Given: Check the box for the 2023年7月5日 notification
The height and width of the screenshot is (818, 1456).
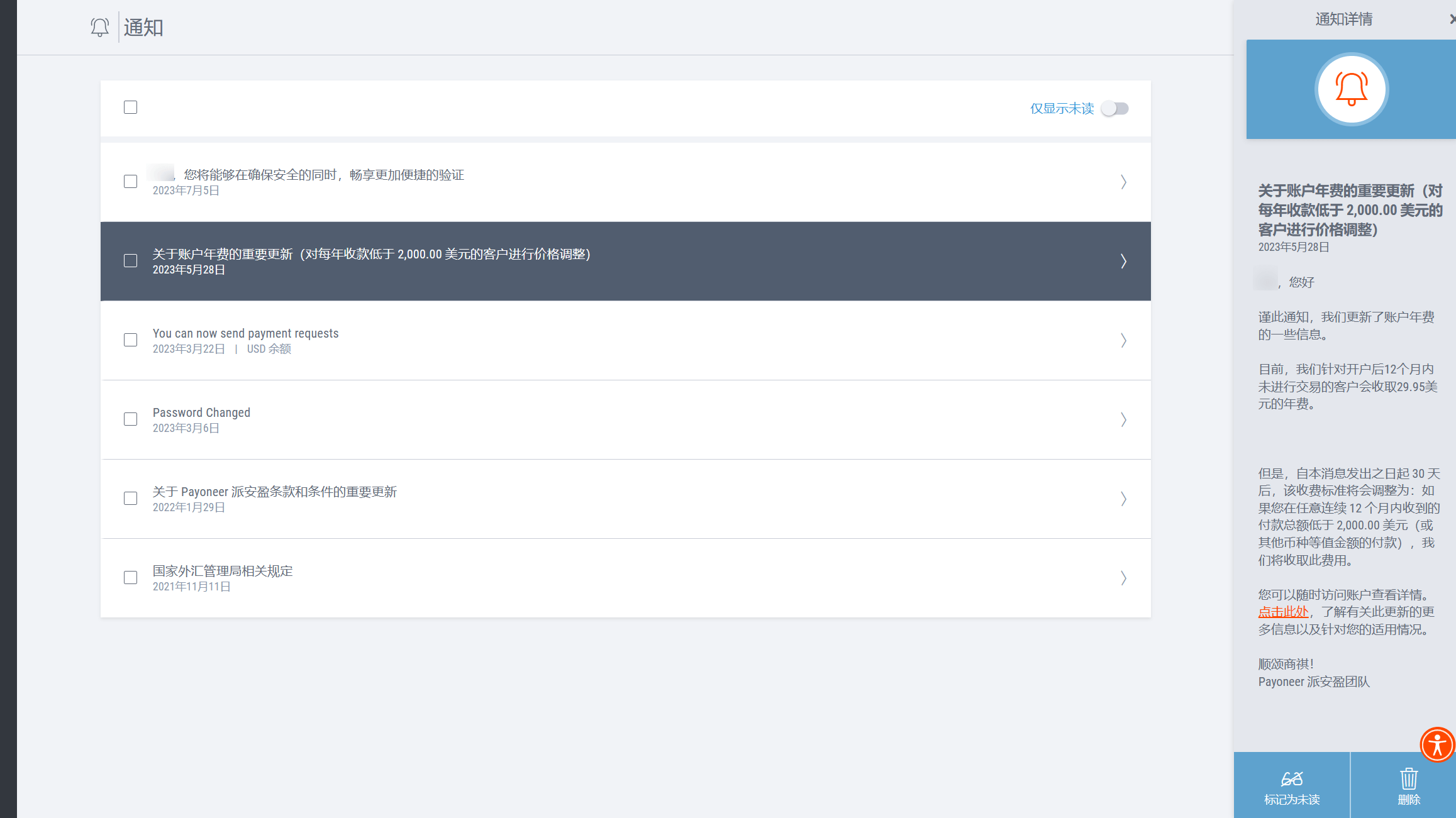Looking at the screenshot, I should click(130, 182).
